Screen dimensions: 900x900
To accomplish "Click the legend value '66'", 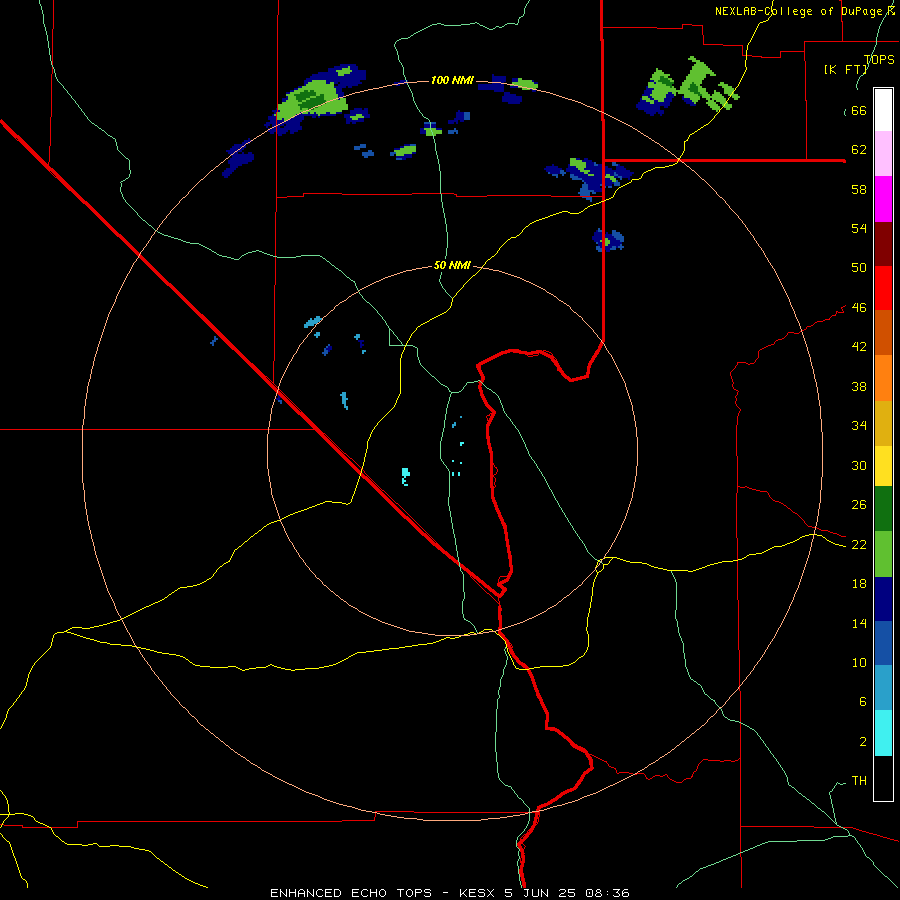I will pyautogui.click(x=859, y=111).
